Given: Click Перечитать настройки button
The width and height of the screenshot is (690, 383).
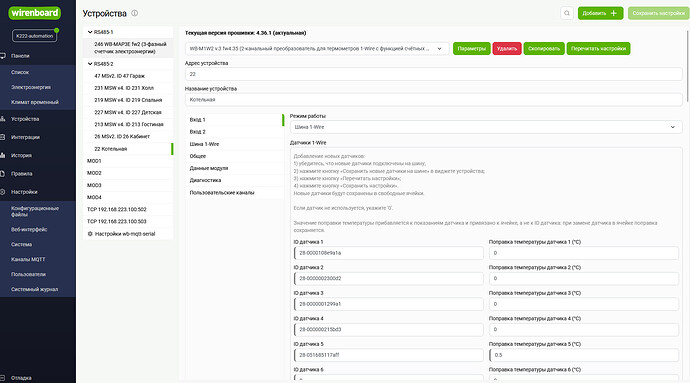Looking at the screenshot, I should (598, 48).
